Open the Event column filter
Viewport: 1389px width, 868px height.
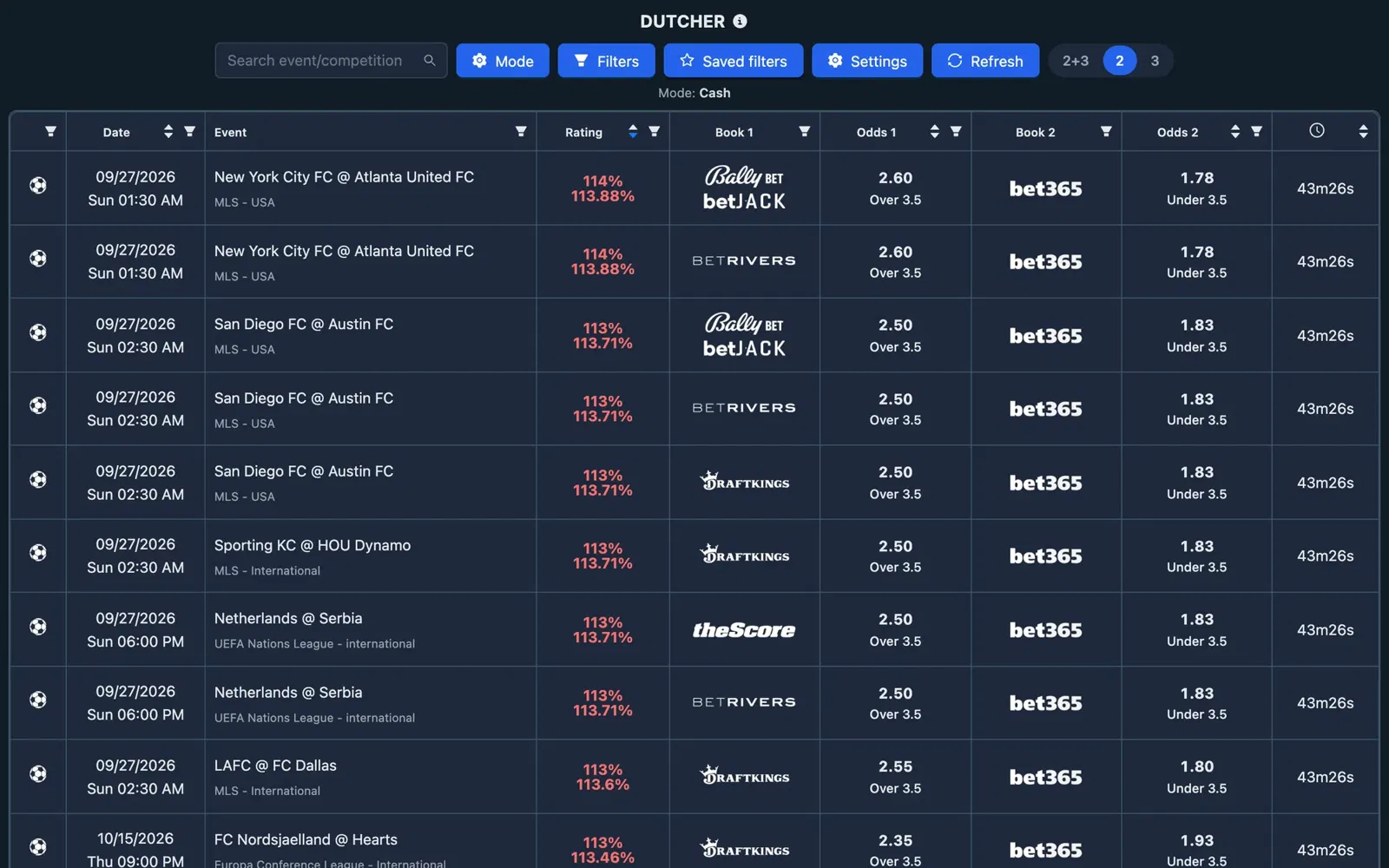tap(521, 132)
